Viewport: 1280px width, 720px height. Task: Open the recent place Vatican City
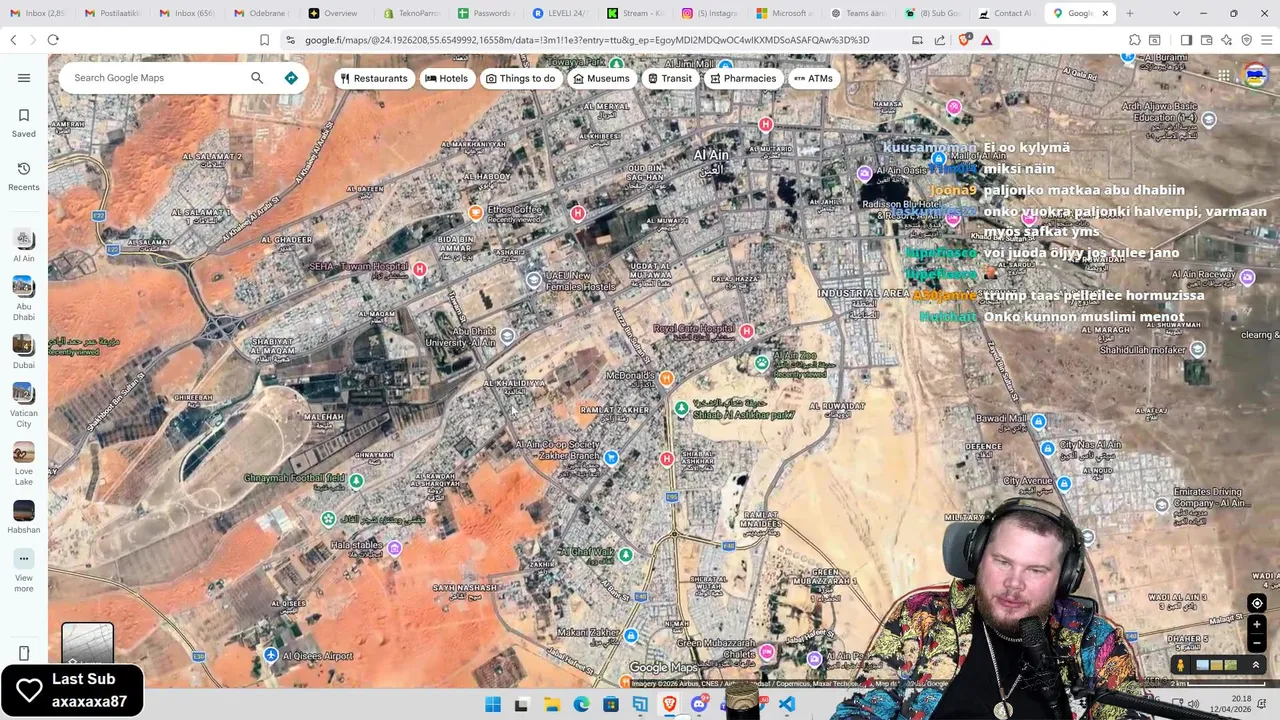[x=24, y=405]
